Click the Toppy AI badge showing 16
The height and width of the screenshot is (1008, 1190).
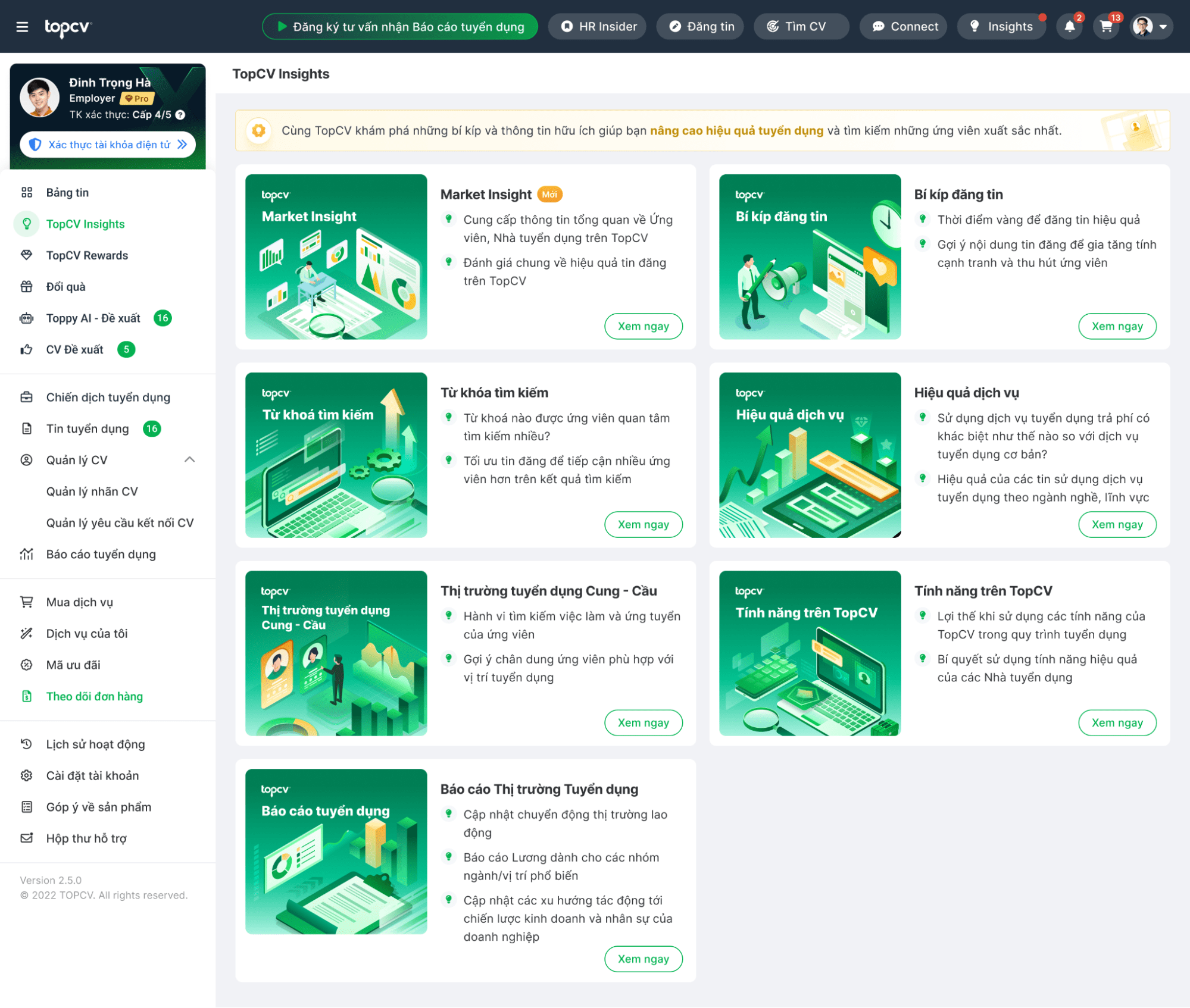[x=163, y=318]
